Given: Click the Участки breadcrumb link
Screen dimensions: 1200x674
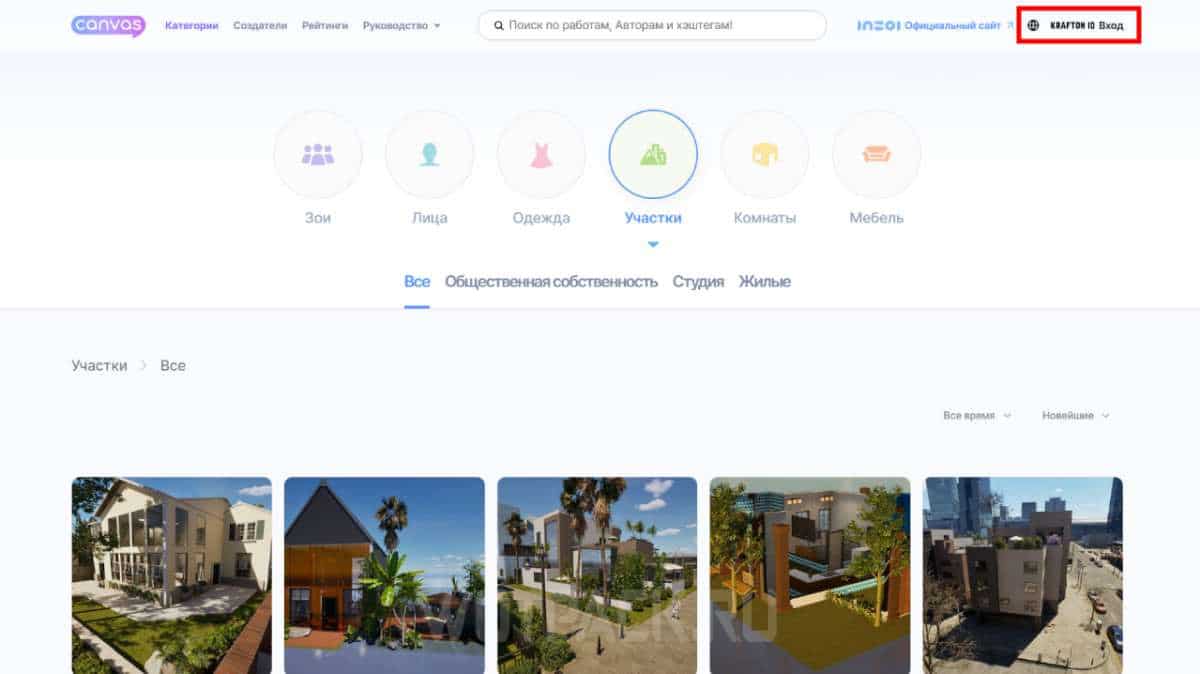Looking at the screenshot, I should pos(99,366).
